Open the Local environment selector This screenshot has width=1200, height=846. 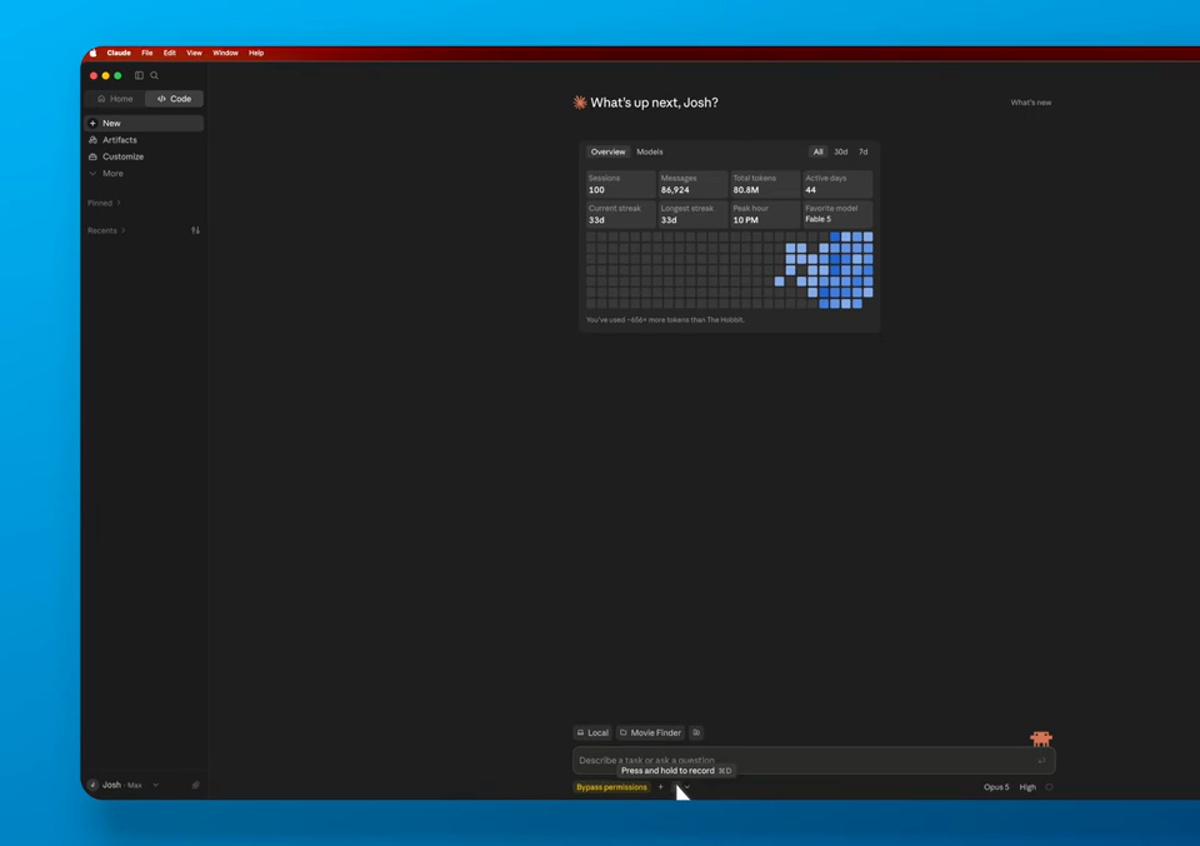click(593, 733)
